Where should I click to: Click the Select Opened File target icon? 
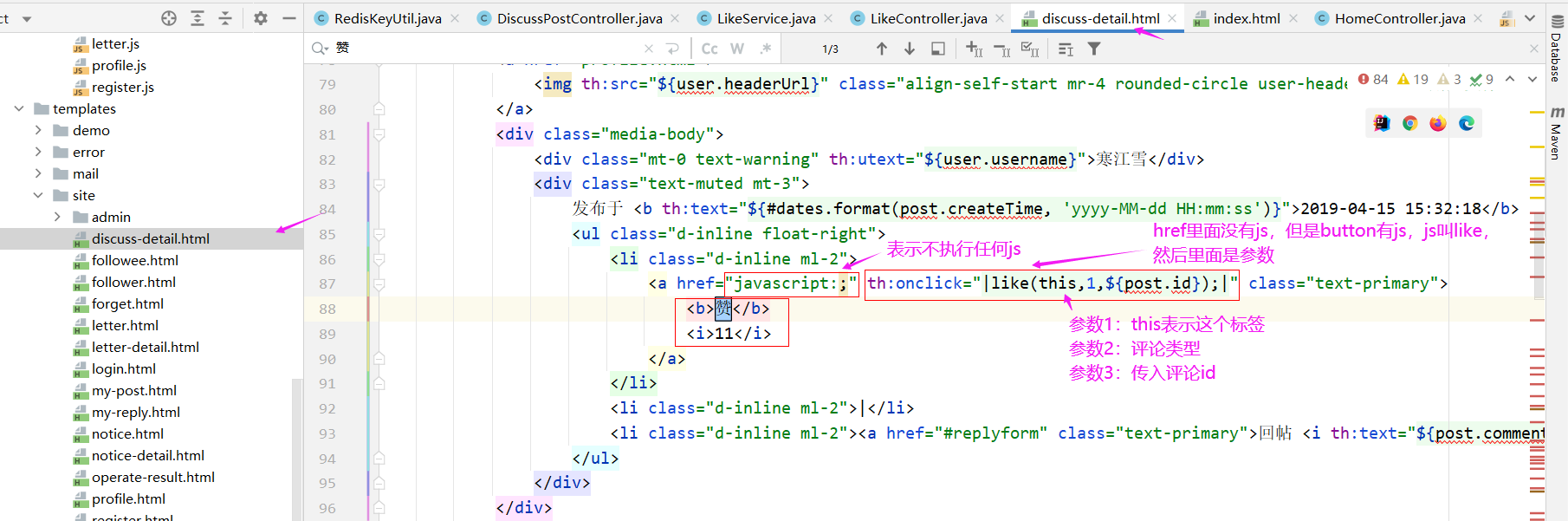tap(169, 18)
